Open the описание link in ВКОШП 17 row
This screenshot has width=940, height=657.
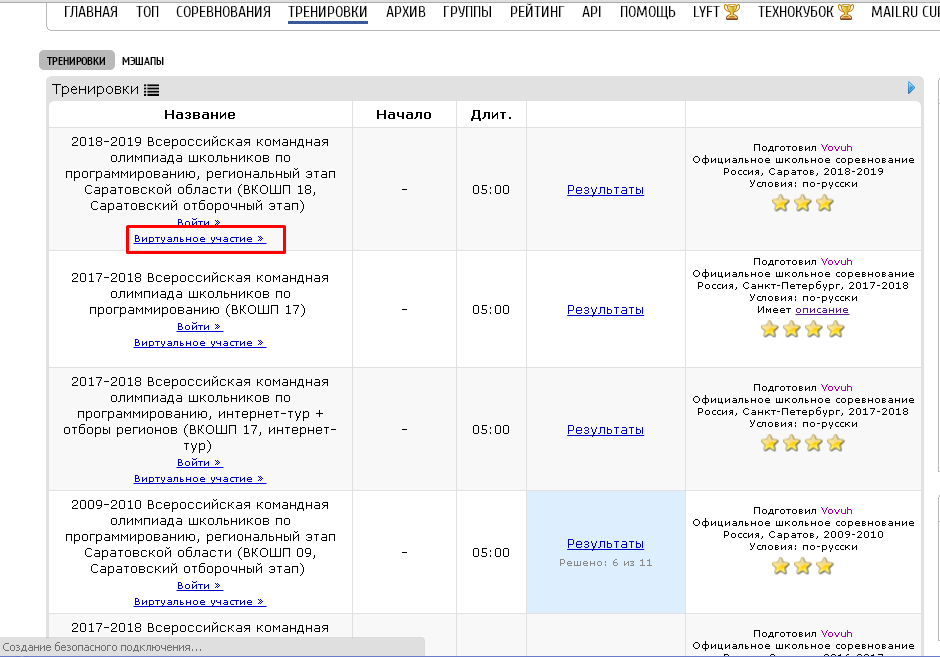click(822, 310)
